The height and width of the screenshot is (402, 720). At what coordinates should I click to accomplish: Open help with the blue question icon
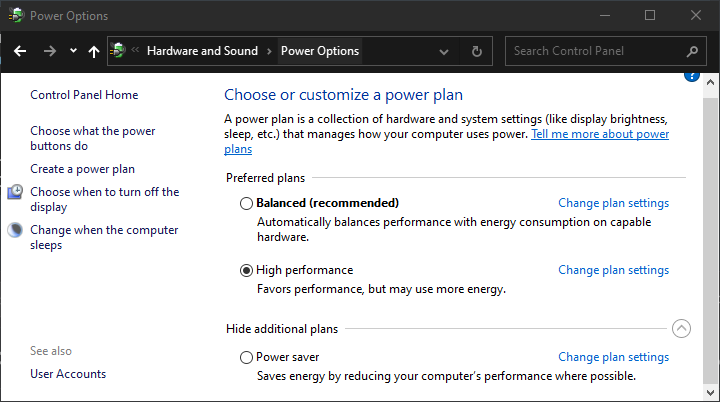coord(692,76)
